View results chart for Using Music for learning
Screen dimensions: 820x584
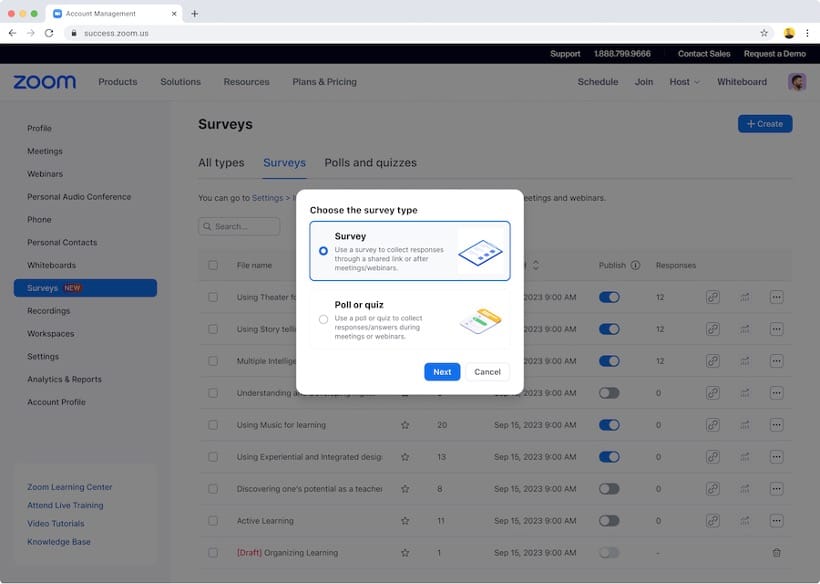coord(744,425)
